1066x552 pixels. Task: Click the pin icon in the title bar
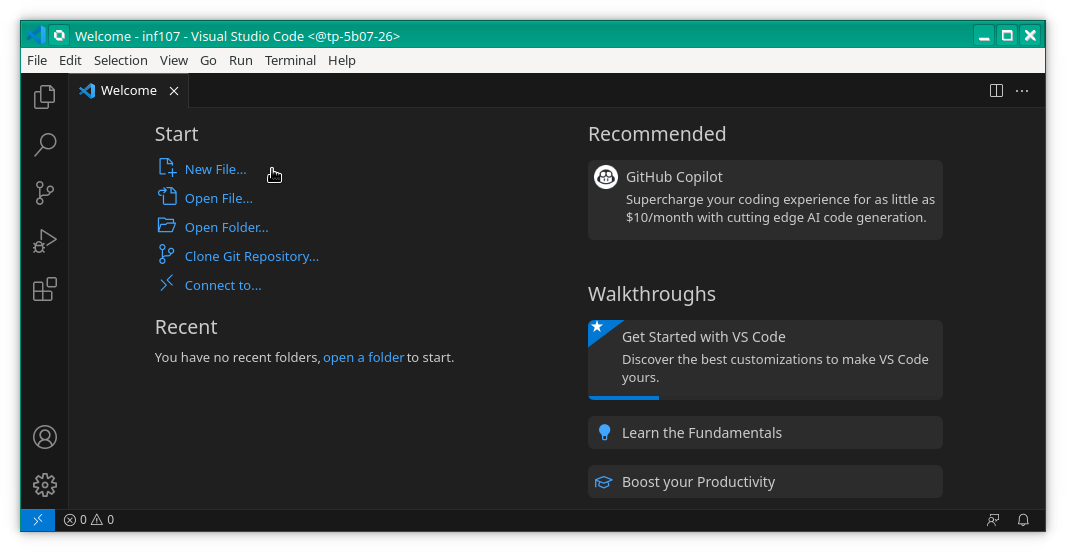[59, 35]
